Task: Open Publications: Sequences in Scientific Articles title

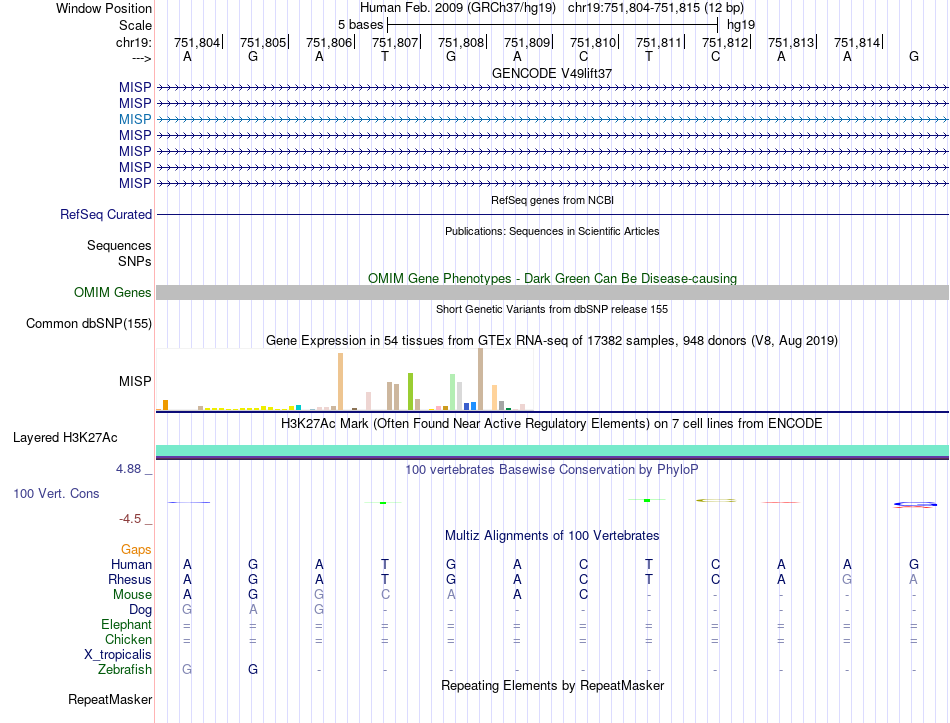Action: 552,231
